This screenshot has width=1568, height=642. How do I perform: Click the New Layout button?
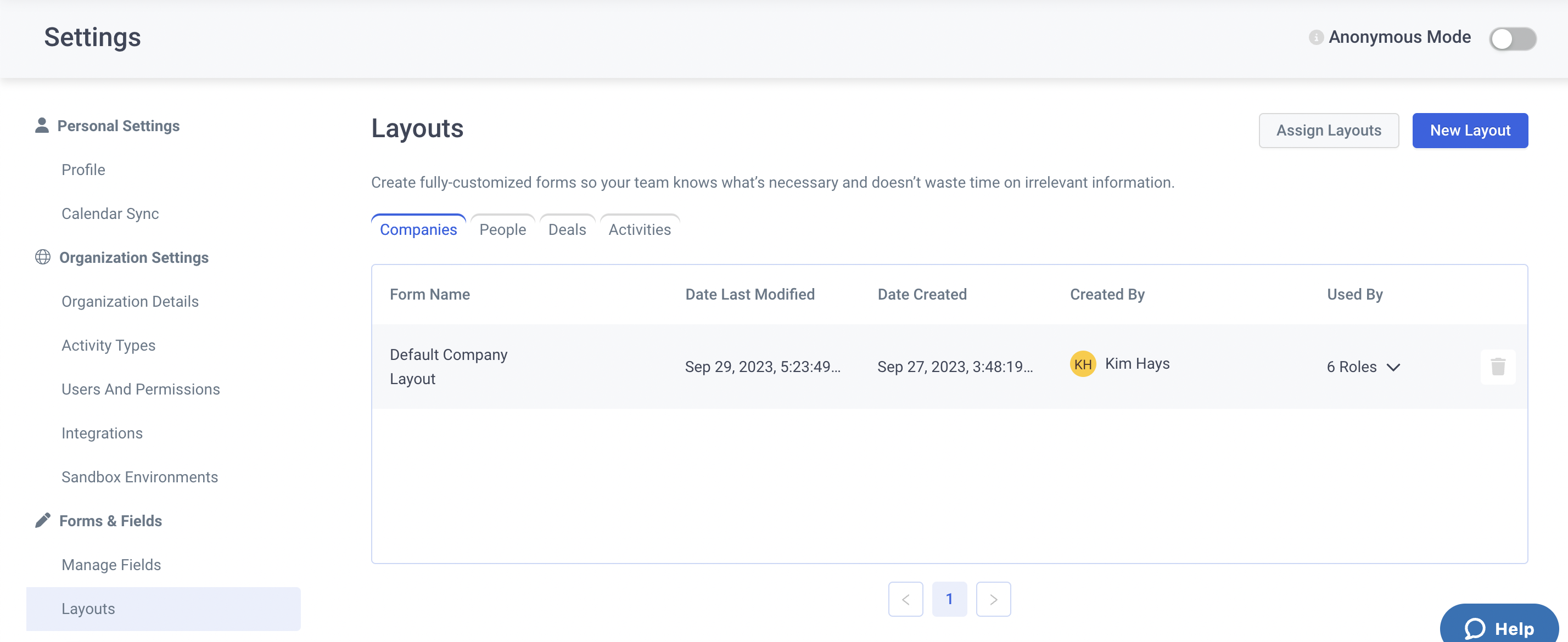pos(1469,130)
